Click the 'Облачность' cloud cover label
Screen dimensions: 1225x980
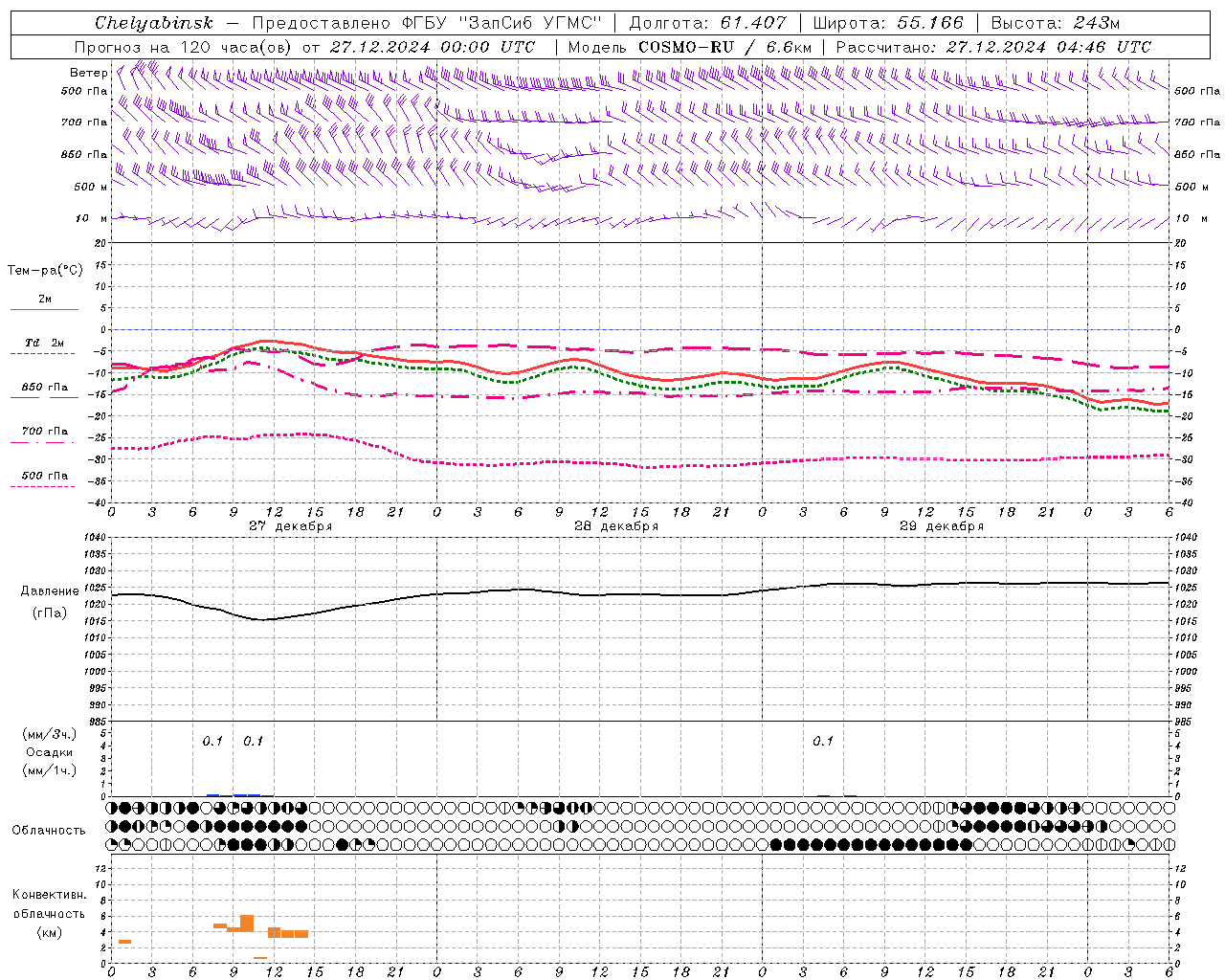(49, 830)
